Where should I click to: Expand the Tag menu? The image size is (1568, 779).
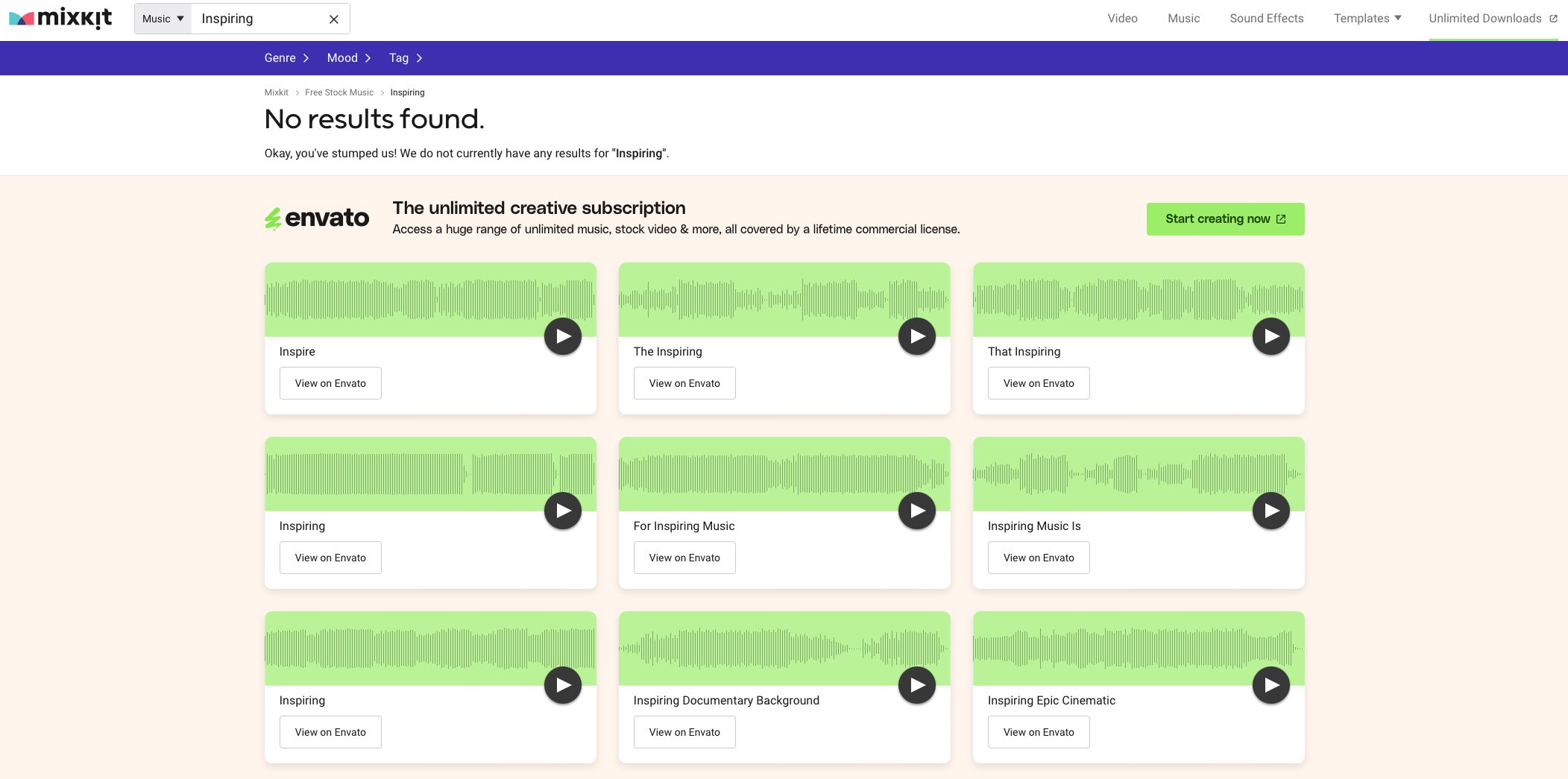(406, 58)
